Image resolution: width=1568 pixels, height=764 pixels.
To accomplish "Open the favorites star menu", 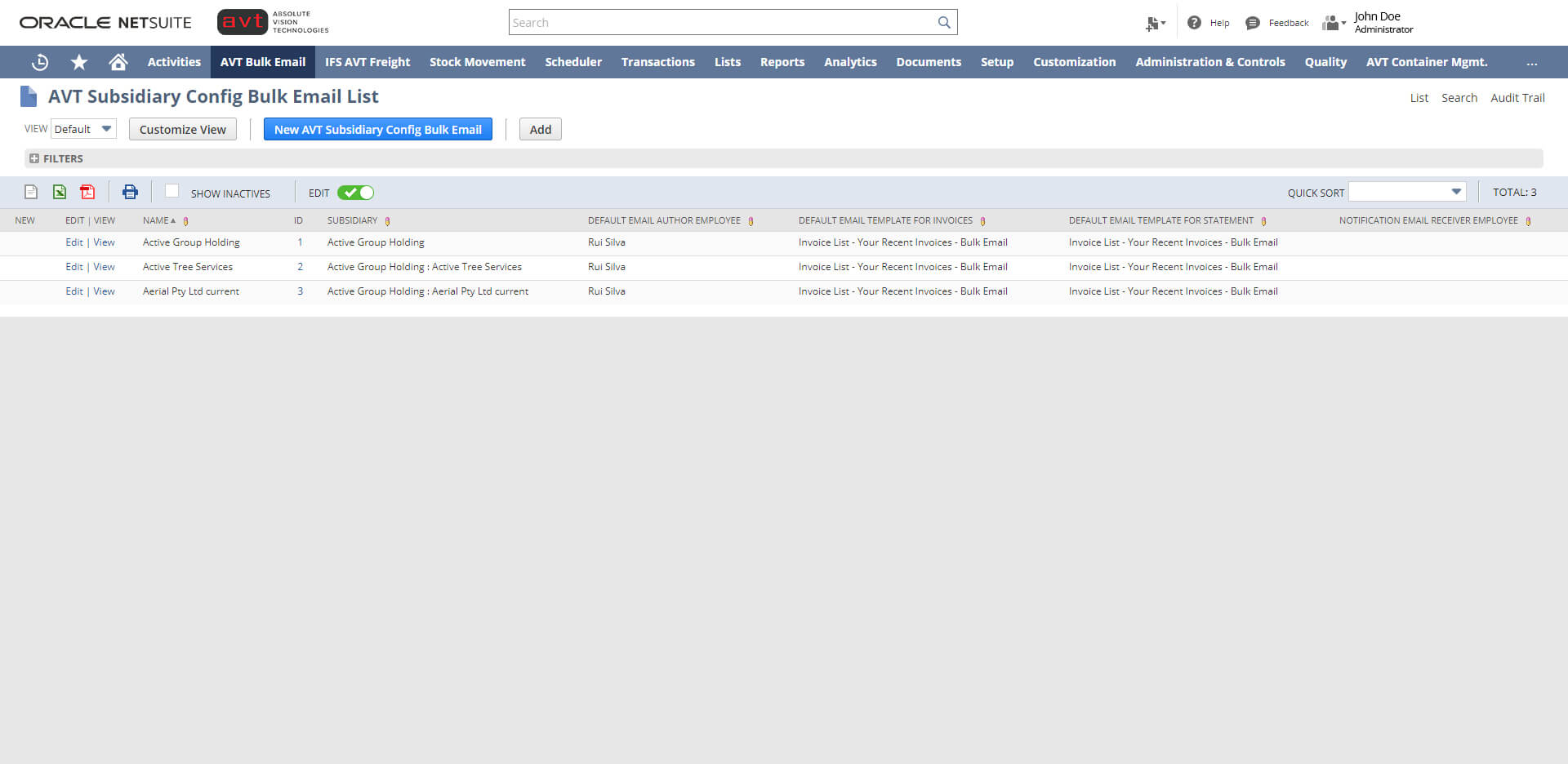I will coord(78,62).
